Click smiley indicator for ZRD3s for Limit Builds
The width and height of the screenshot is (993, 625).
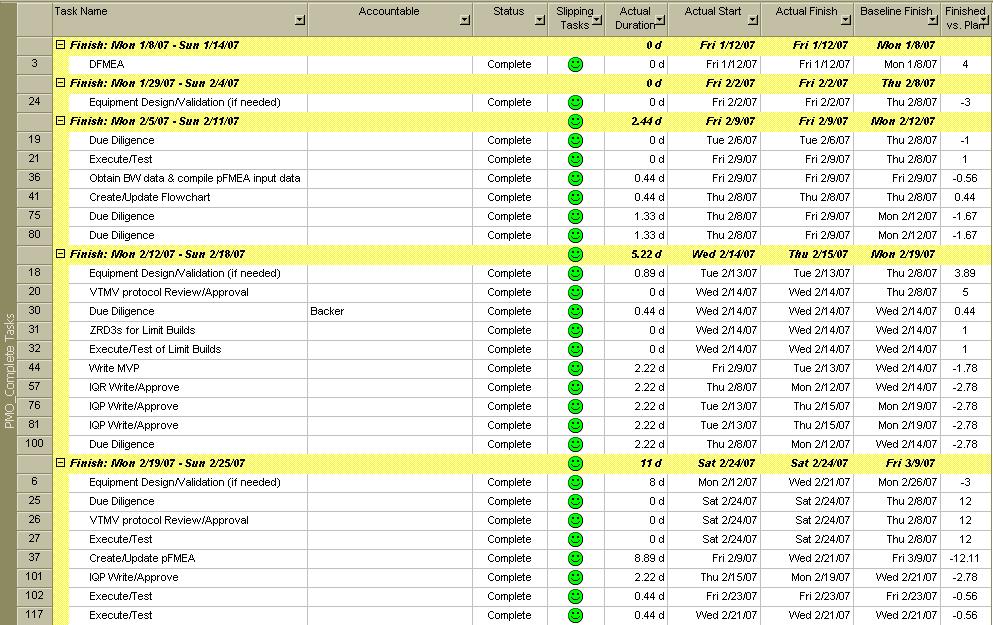[575, 330]
